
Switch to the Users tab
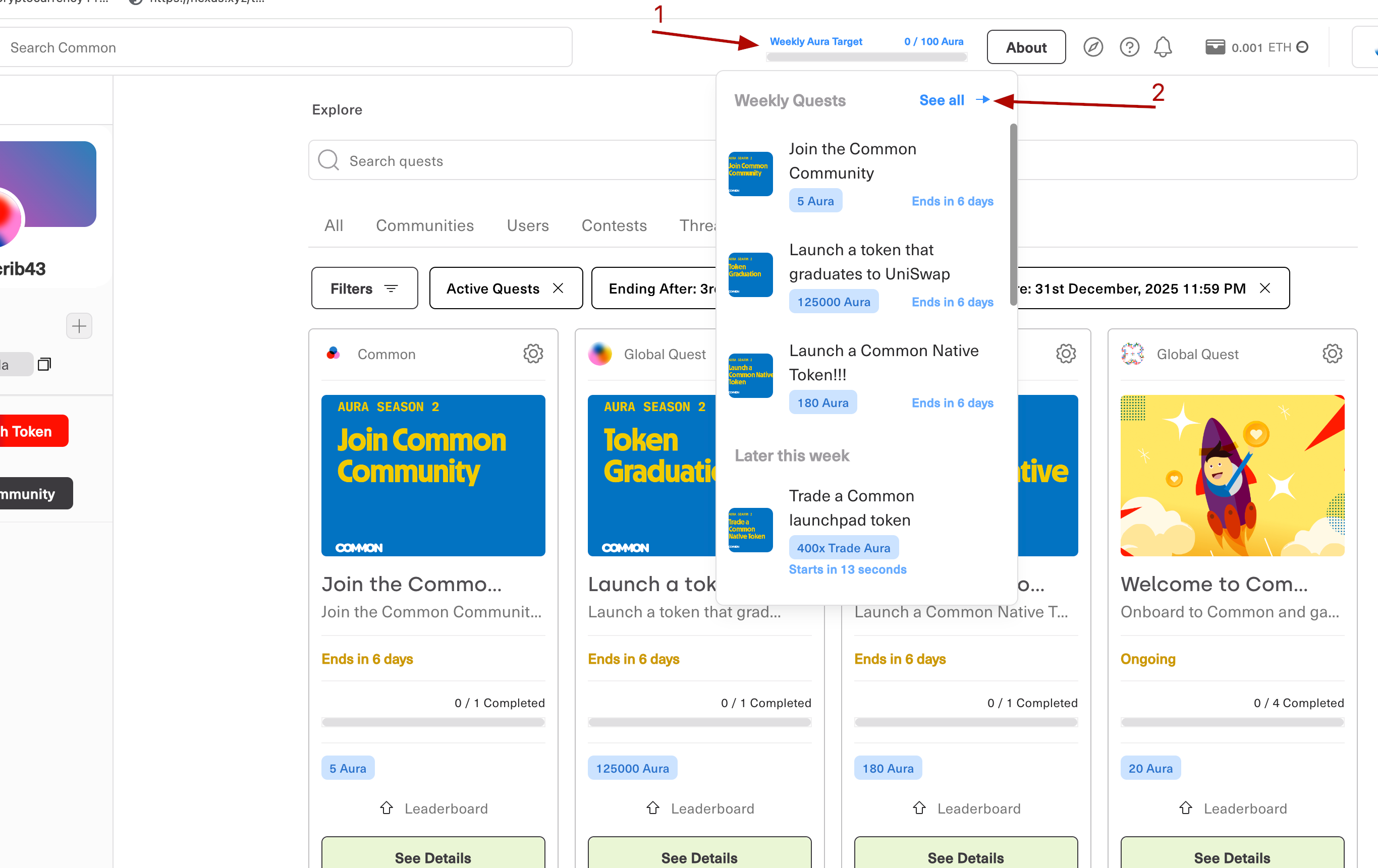pos(528,225)
